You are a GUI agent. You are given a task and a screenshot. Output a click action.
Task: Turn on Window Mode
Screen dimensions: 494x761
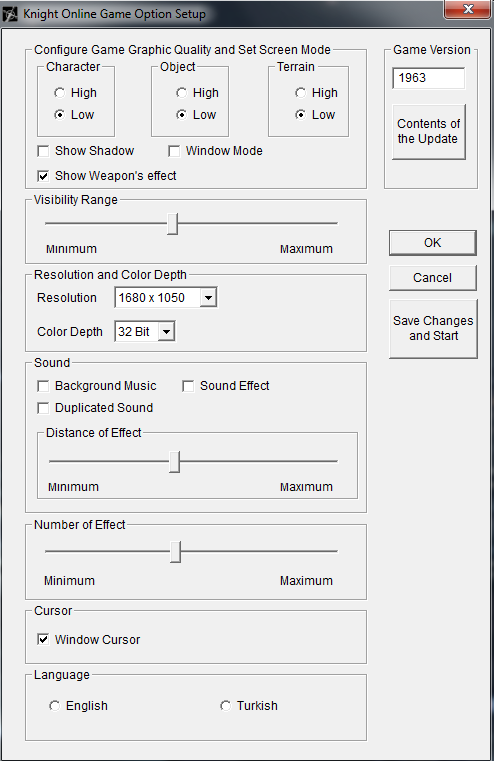pos(174,151)
